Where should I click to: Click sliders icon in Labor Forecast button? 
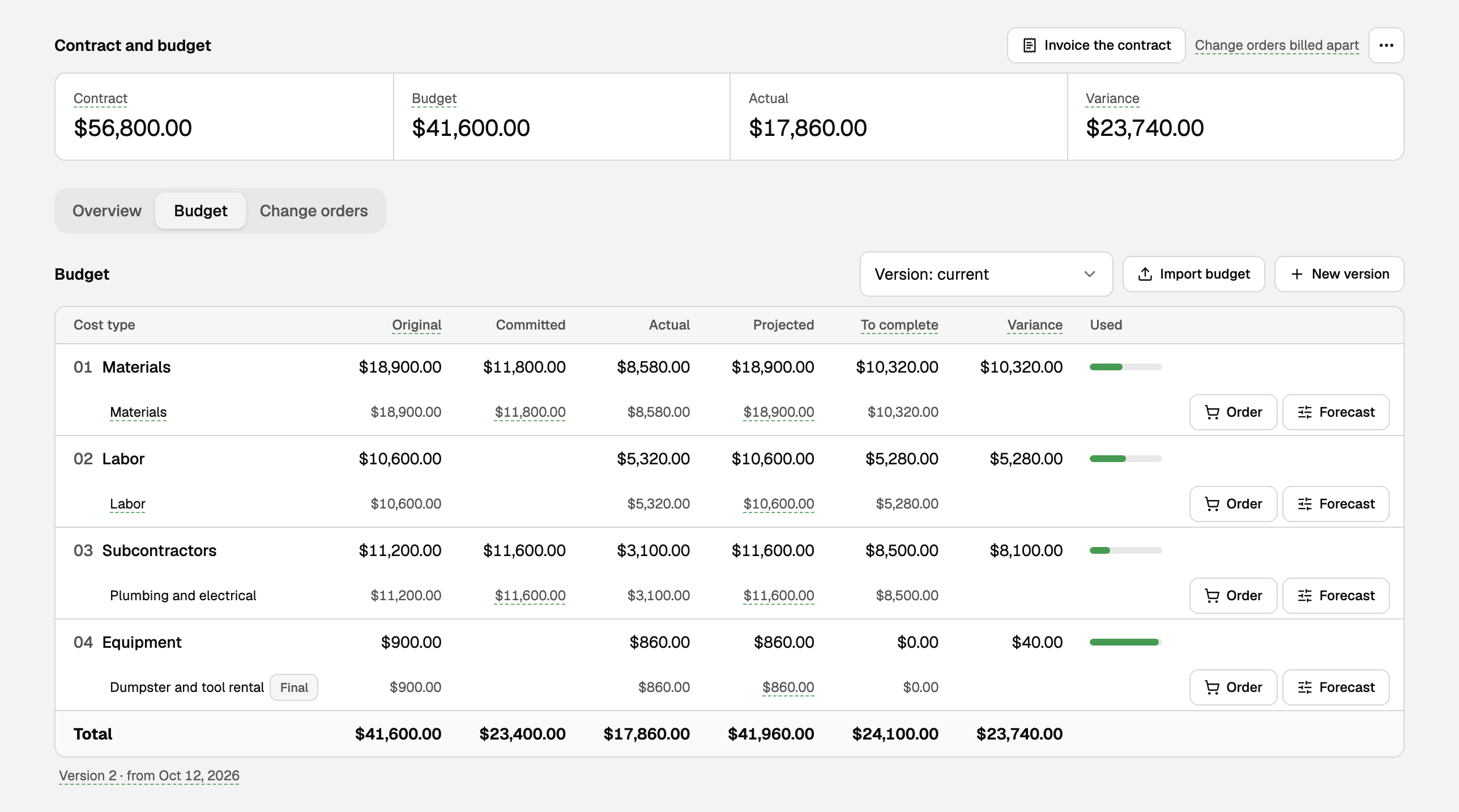pos(1305,504)
